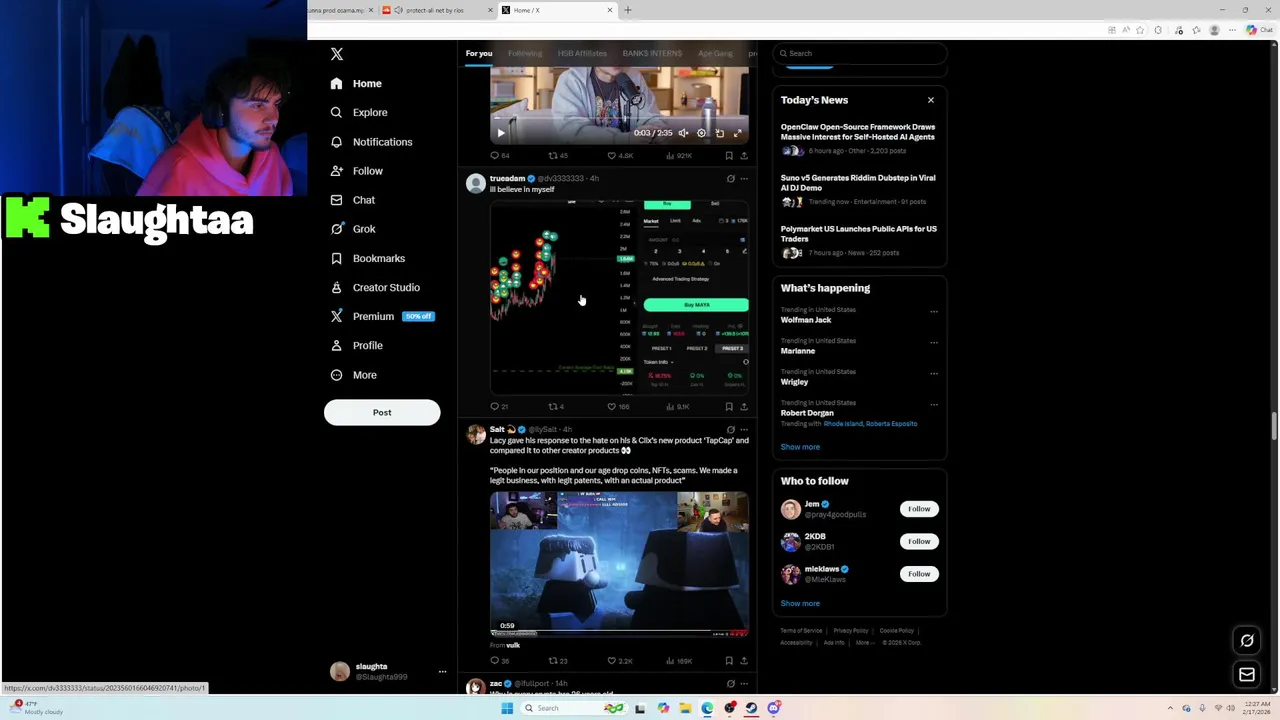Open Grok explain icon on trueadam's post
The width and height of the screenshot is (1280, 720).
click(730, 179)
